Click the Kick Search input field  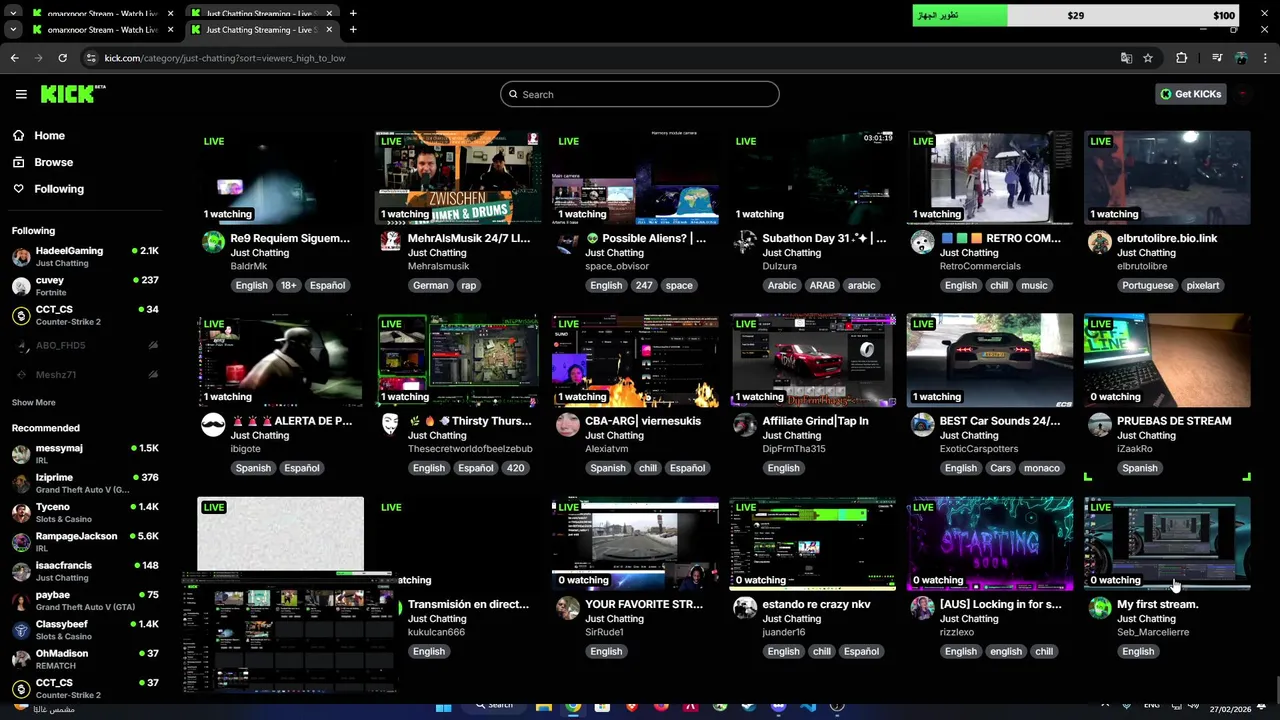tap(640, 94)
